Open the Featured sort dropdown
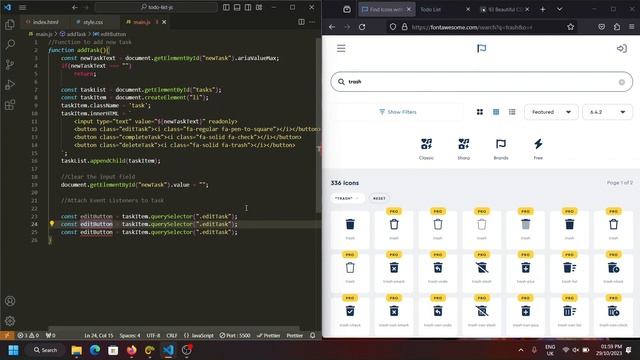The height and width of the screenshot is (360, 640). tap(551, 112)
